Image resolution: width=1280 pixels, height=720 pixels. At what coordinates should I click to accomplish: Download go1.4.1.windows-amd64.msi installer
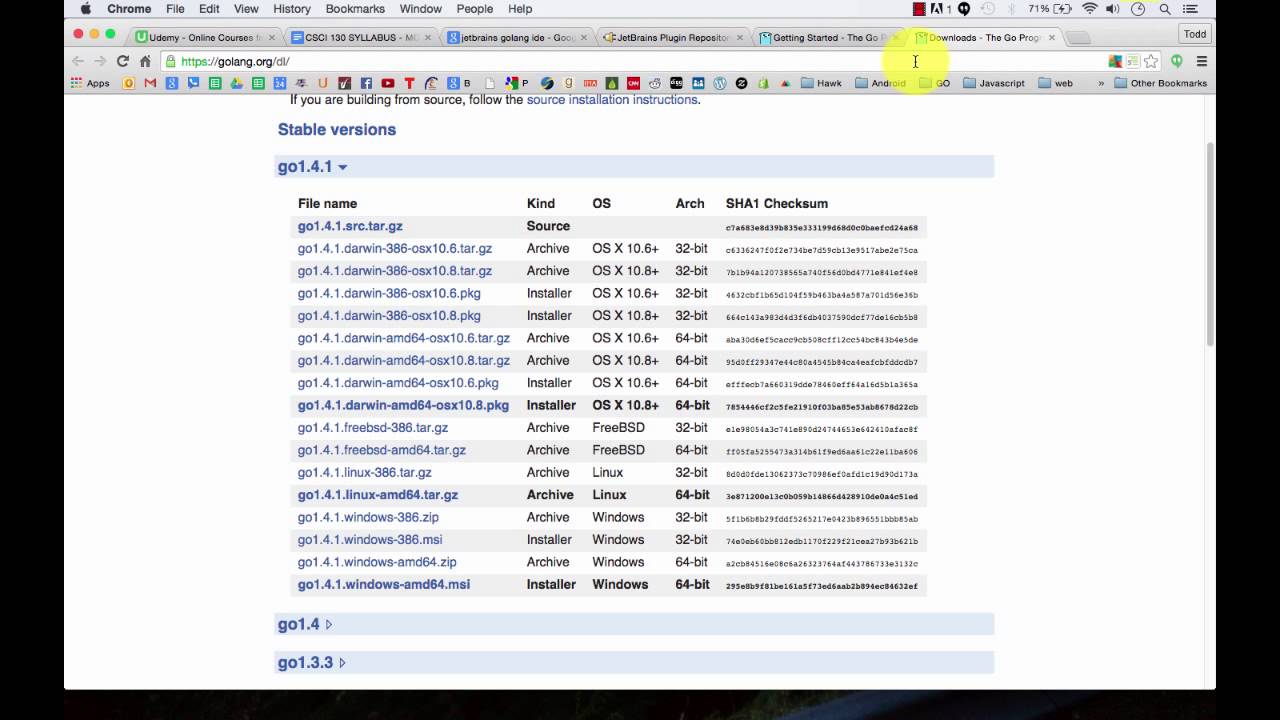click(383, 585)
